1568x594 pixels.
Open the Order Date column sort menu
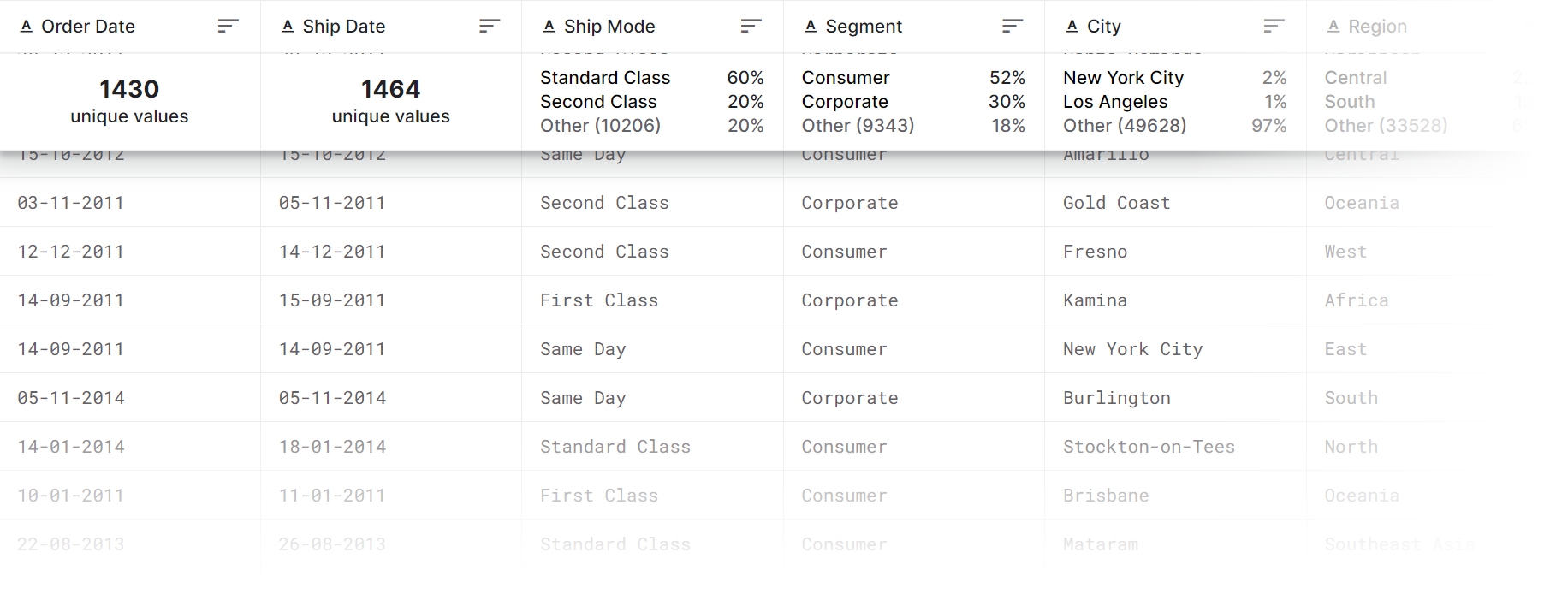(x=228, y=27)
